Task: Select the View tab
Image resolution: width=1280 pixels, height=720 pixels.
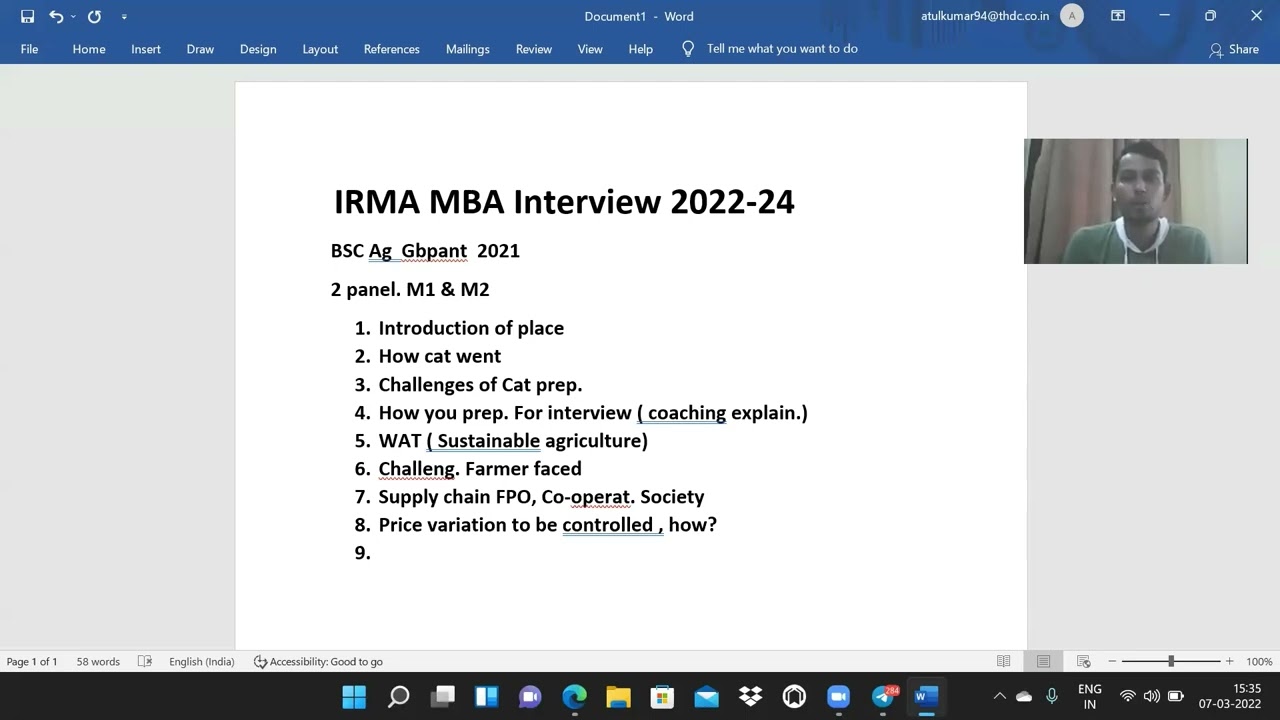Action: (590, 49)
